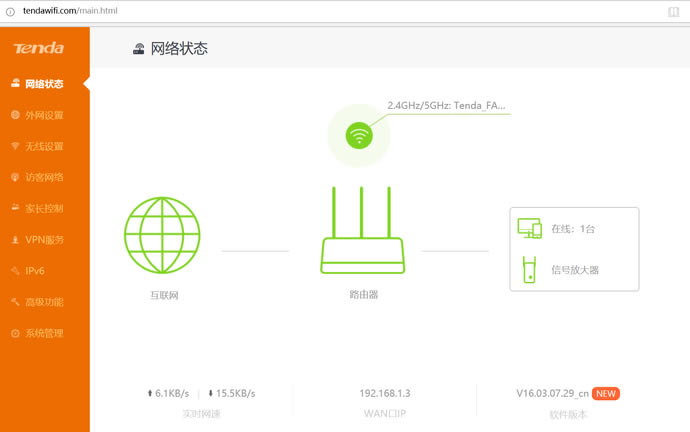Open 系统管理 settings page
Screen dimensions: 690x432
[44, 333]
